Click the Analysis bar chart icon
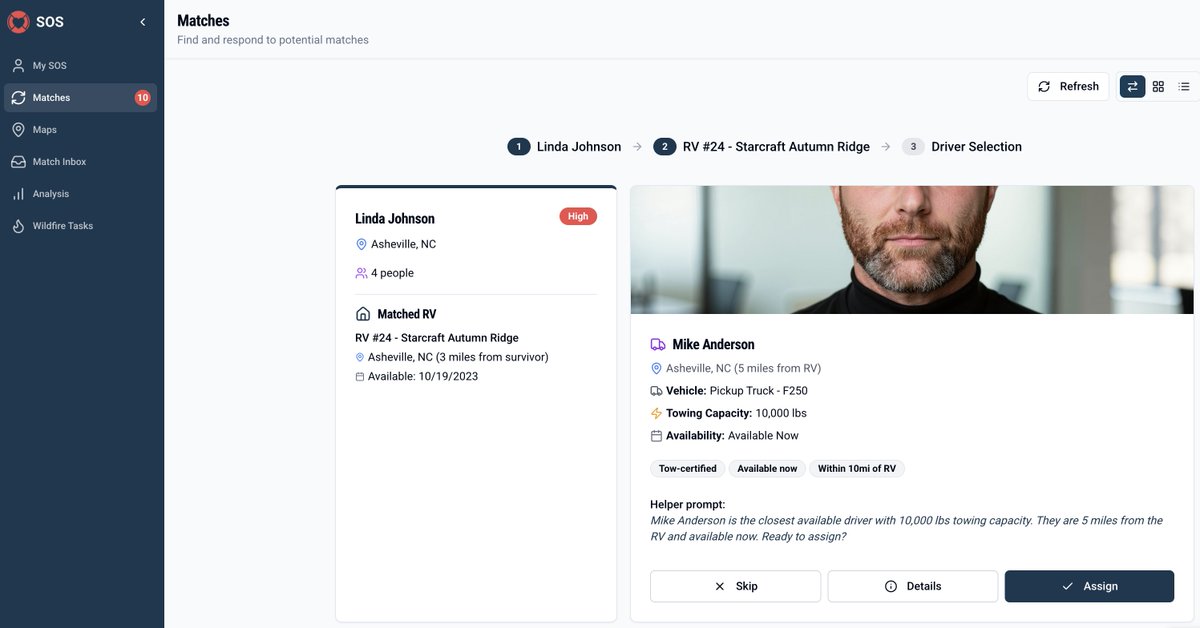The image size is (1200, 628). coord(18,194)
